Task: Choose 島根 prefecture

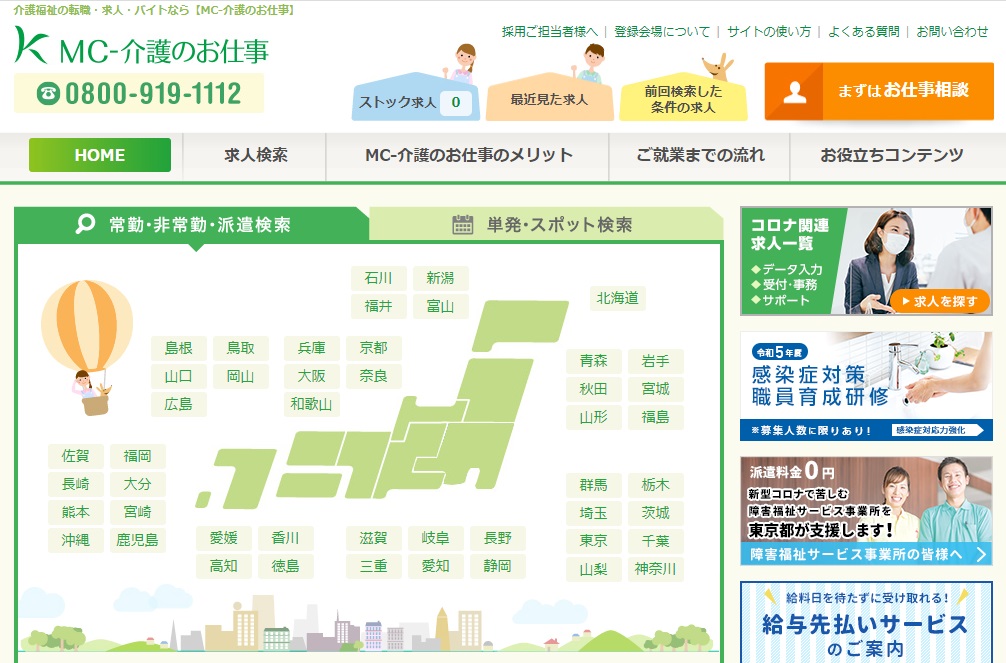Action: click(179, 348)
